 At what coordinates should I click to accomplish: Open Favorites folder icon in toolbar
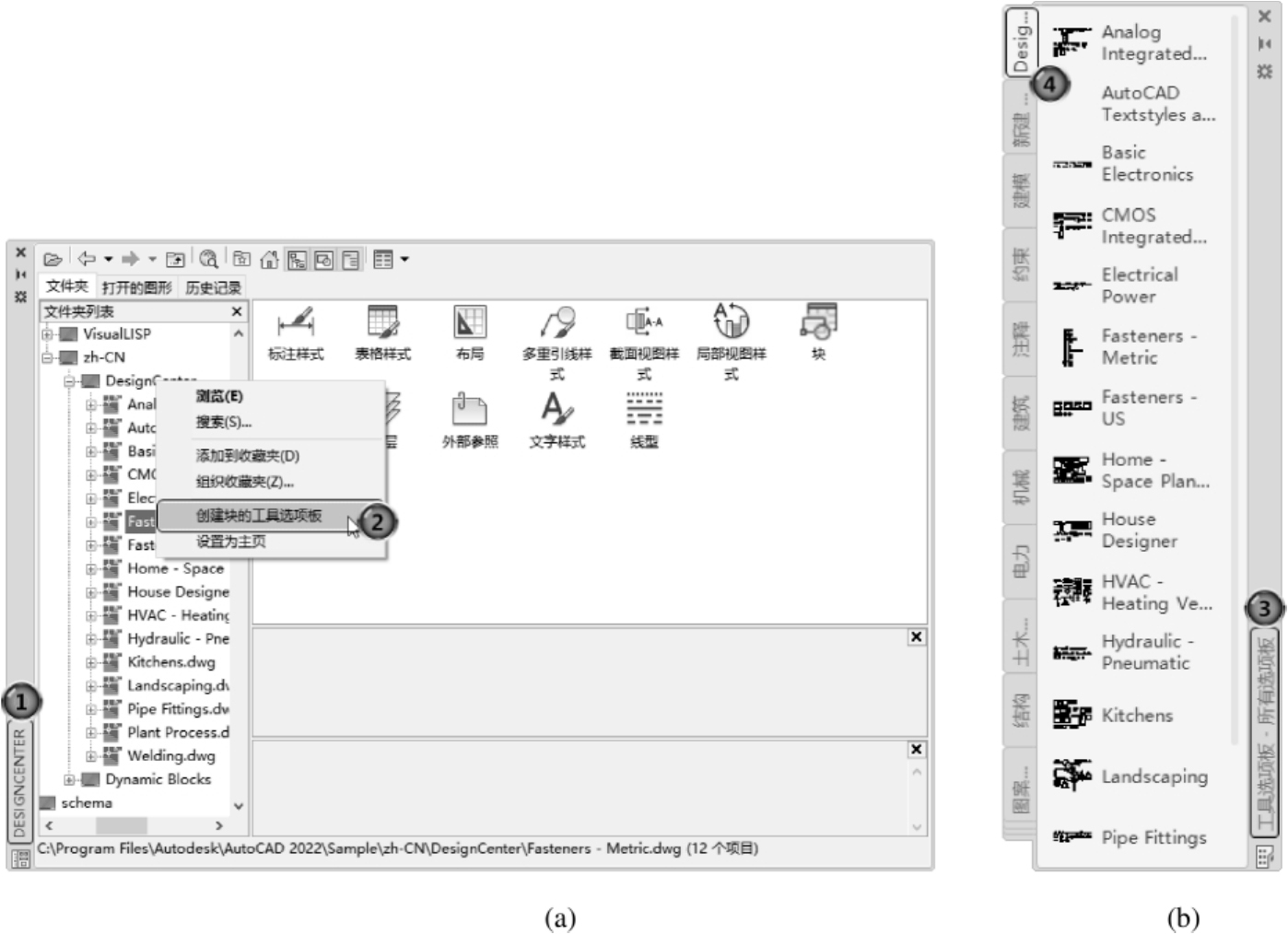pos(242,260)
